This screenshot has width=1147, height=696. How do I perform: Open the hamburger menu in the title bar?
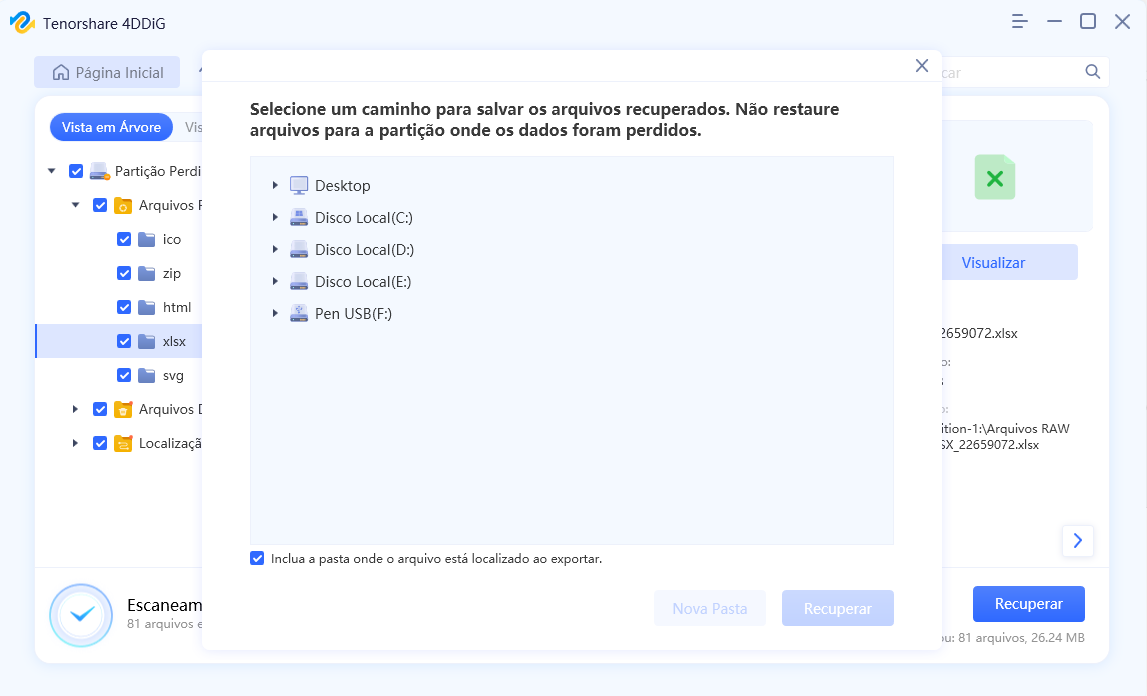point(1019,20)
